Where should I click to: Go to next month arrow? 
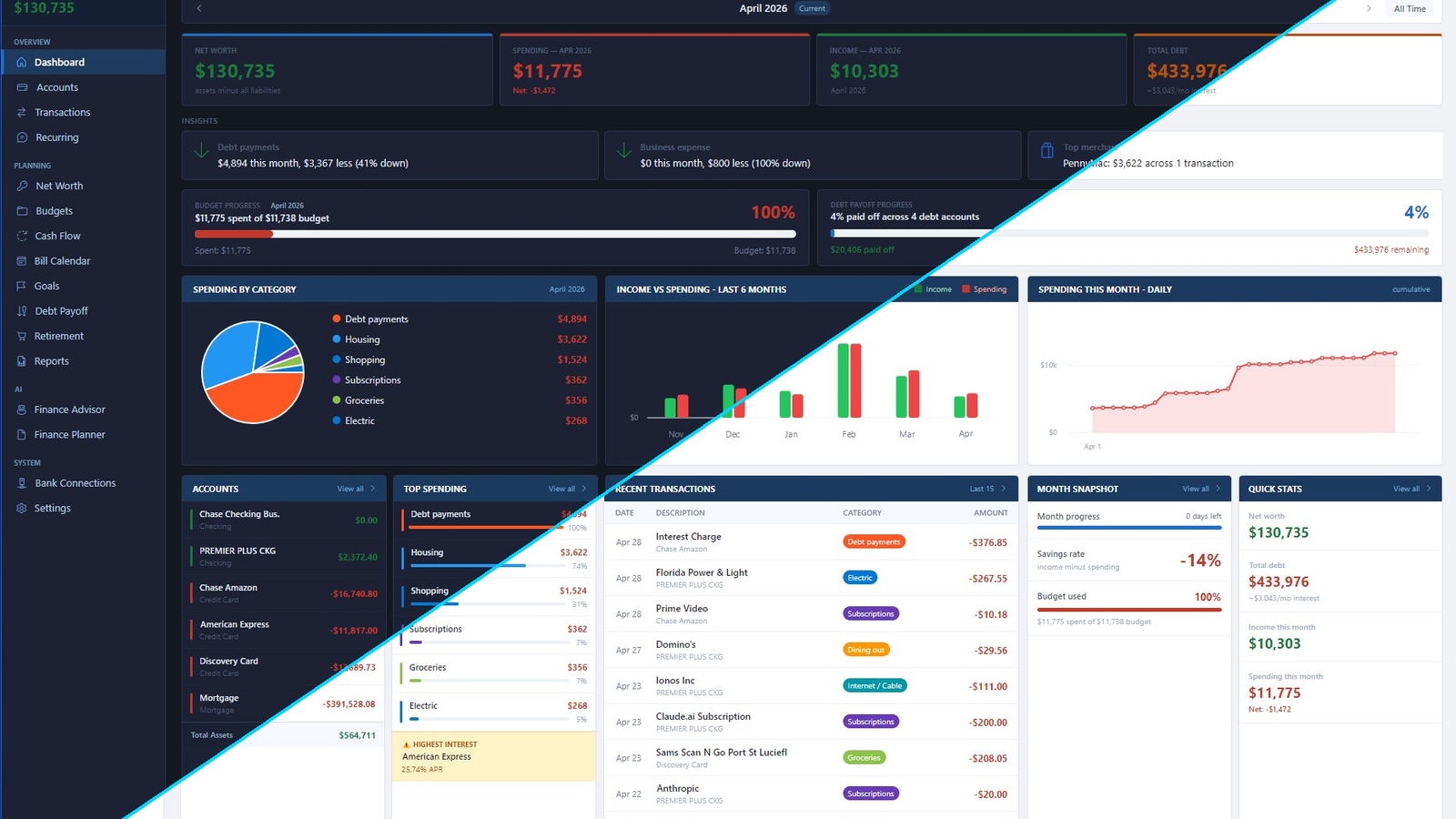click(1369, 8)
